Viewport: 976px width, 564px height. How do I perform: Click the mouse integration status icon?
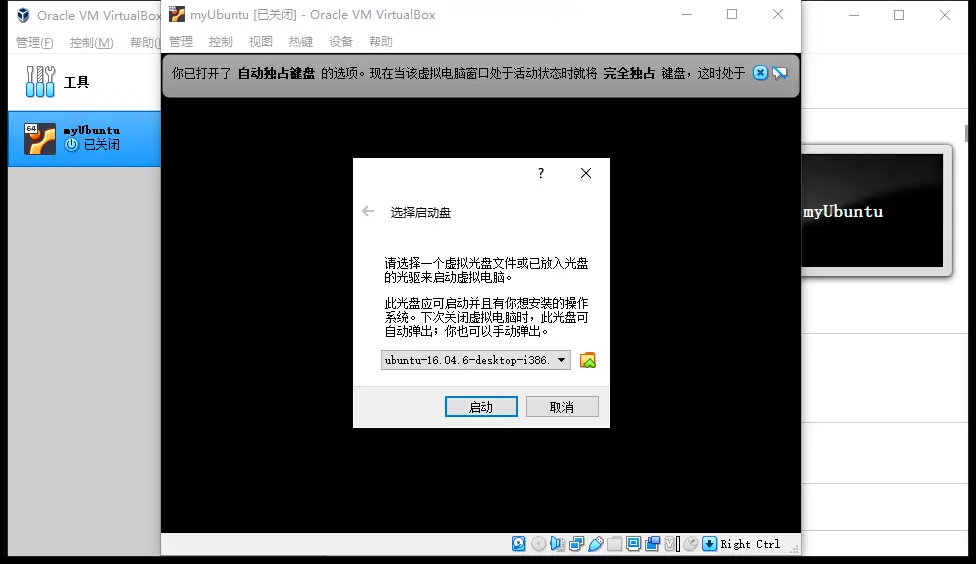690,544
